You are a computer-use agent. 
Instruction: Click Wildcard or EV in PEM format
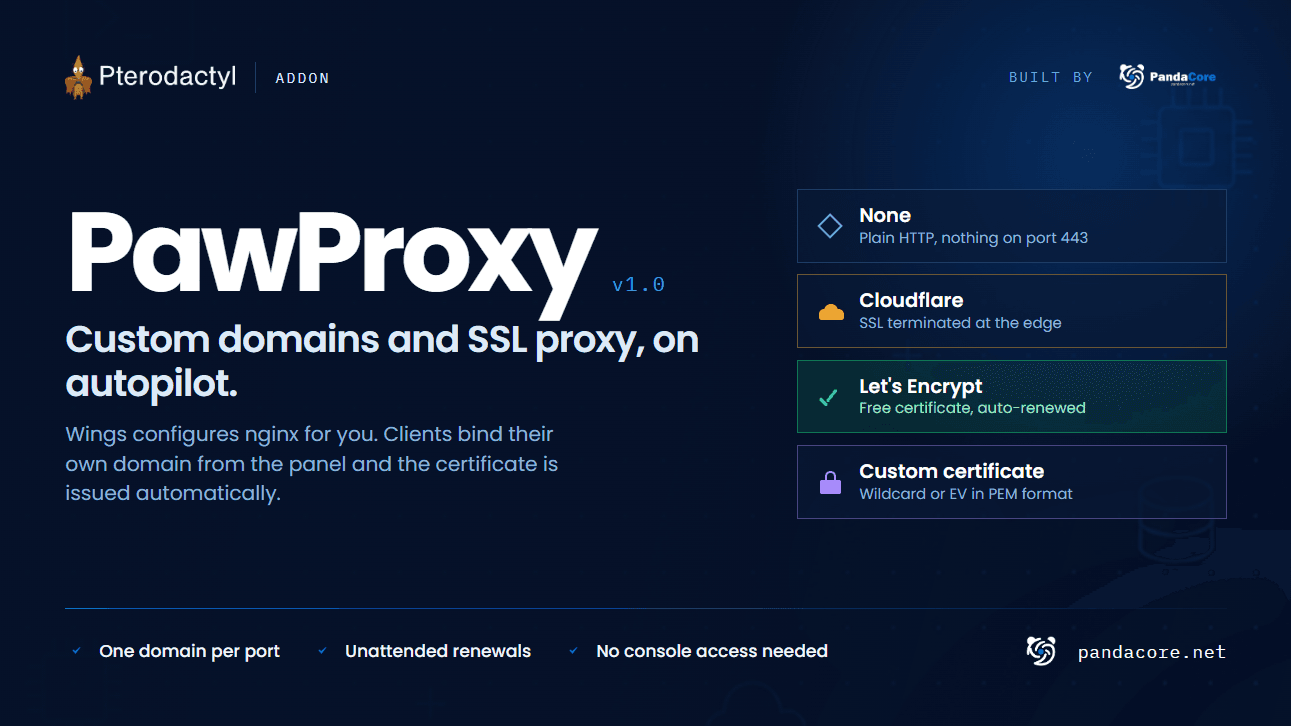tap(966, 493)
